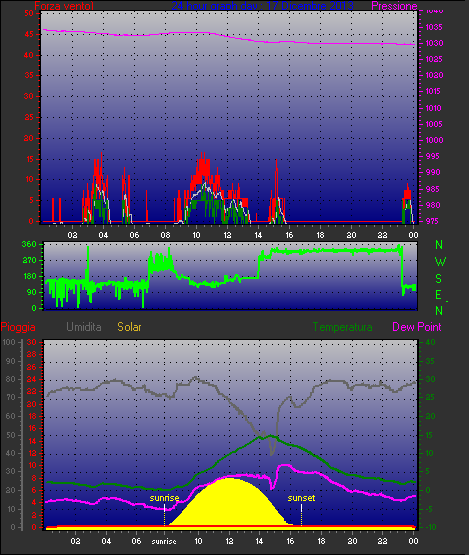The width and height of the screenshot is (469, 555).
Task: Click the Pioggia legend label
Action: 18,327
